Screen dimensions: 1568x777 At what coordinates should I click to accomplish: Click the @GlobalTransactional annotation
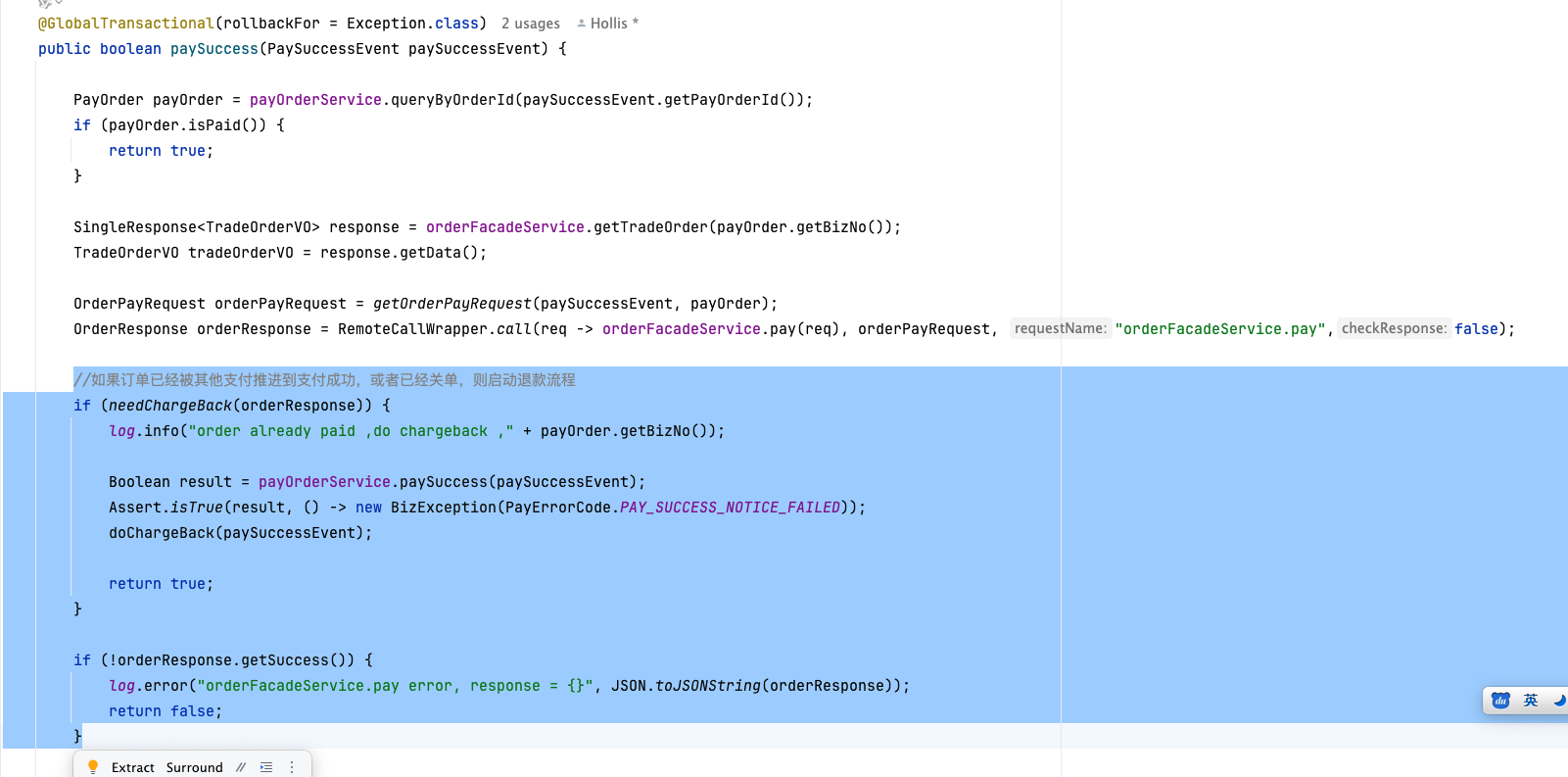(125, 24)
